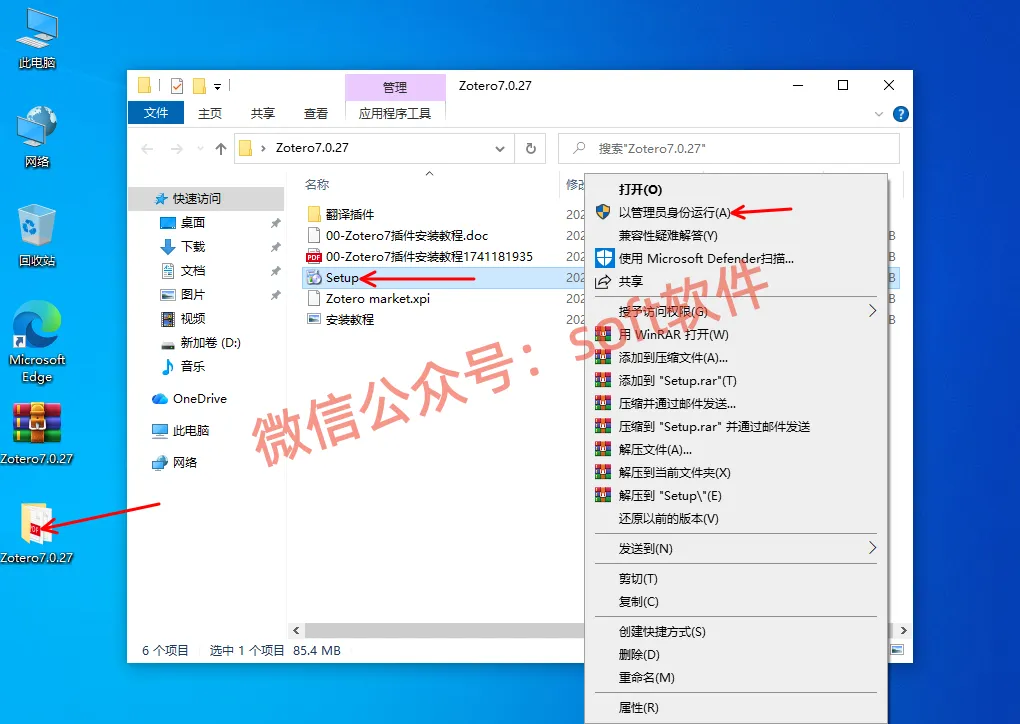The image size is (1020, 724).
Task: Select OneDrive in the navigation pane
Action: 189,399
